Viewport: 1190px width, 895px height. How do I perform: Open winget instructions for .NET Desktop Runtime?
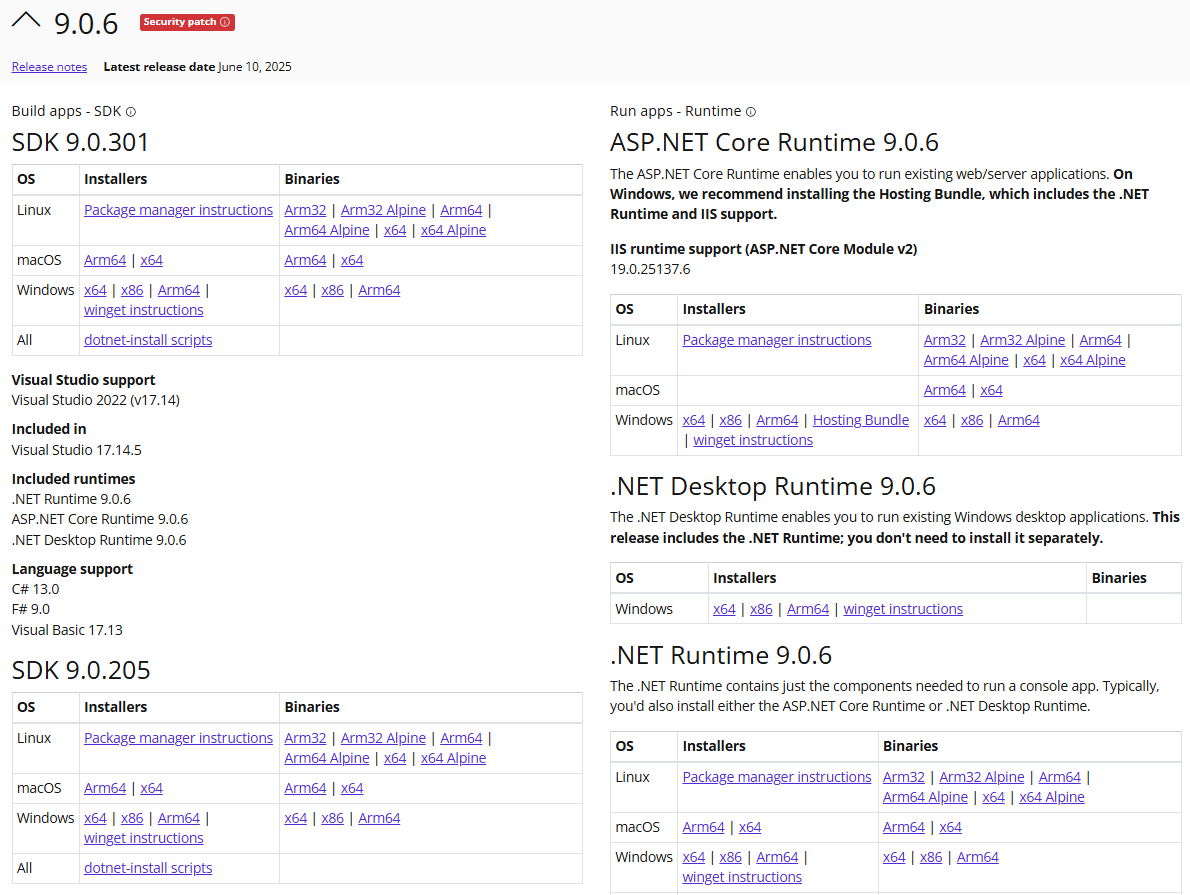[x=902, y=609]
